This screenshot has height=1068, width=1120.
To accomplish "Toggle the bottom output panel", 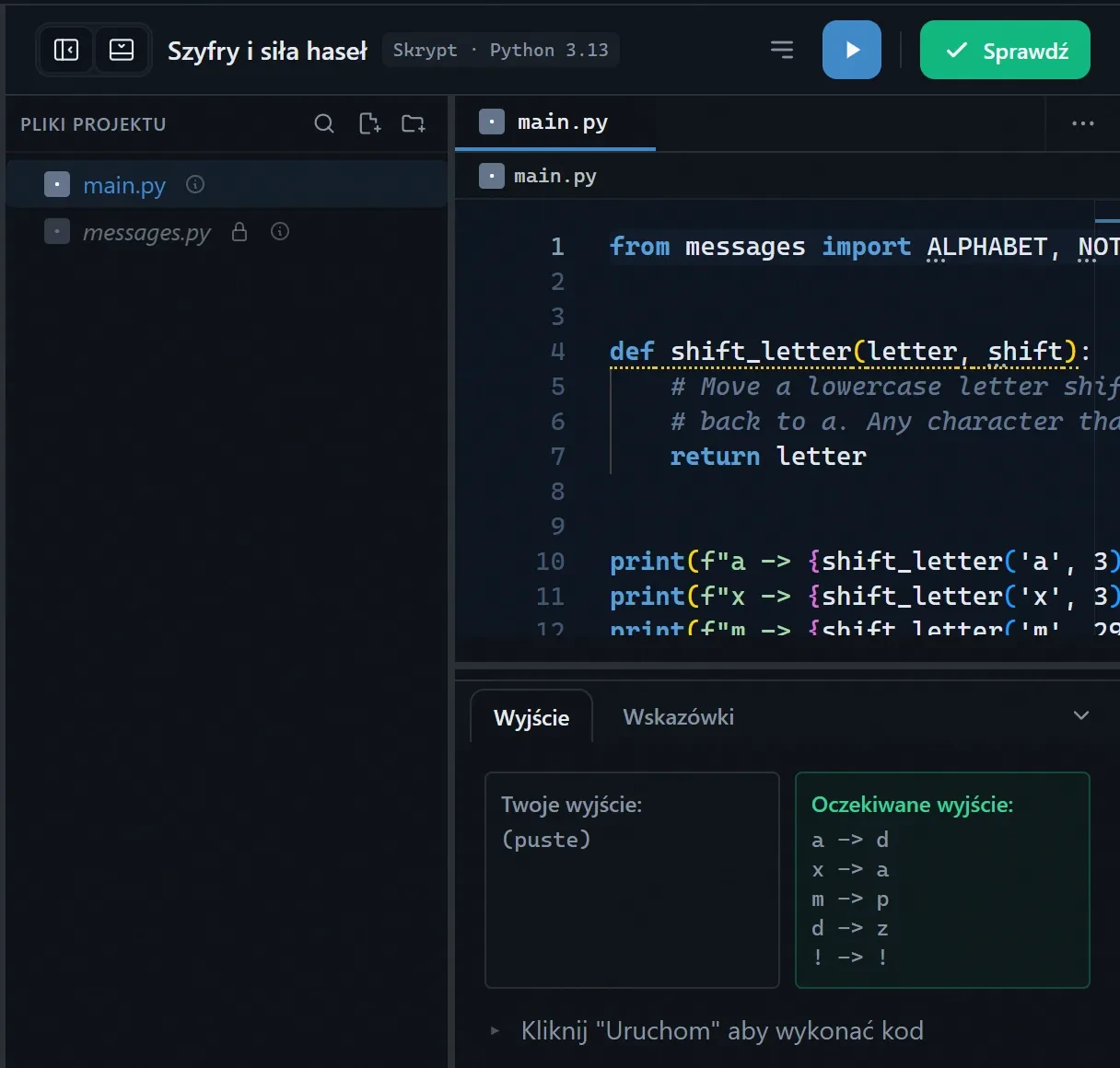I will point(122,50).
